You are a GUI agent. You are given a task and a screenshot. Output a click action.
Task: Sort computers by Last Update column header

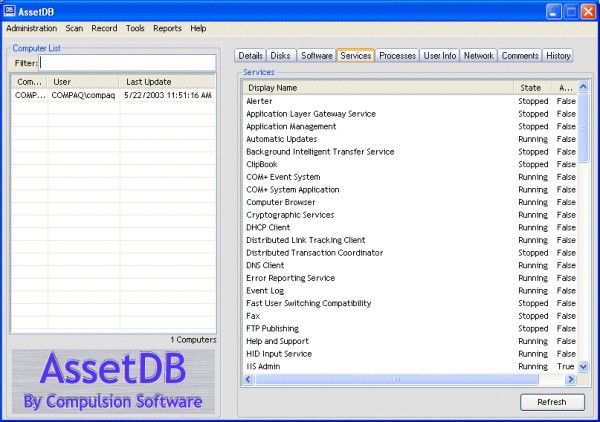168,82
